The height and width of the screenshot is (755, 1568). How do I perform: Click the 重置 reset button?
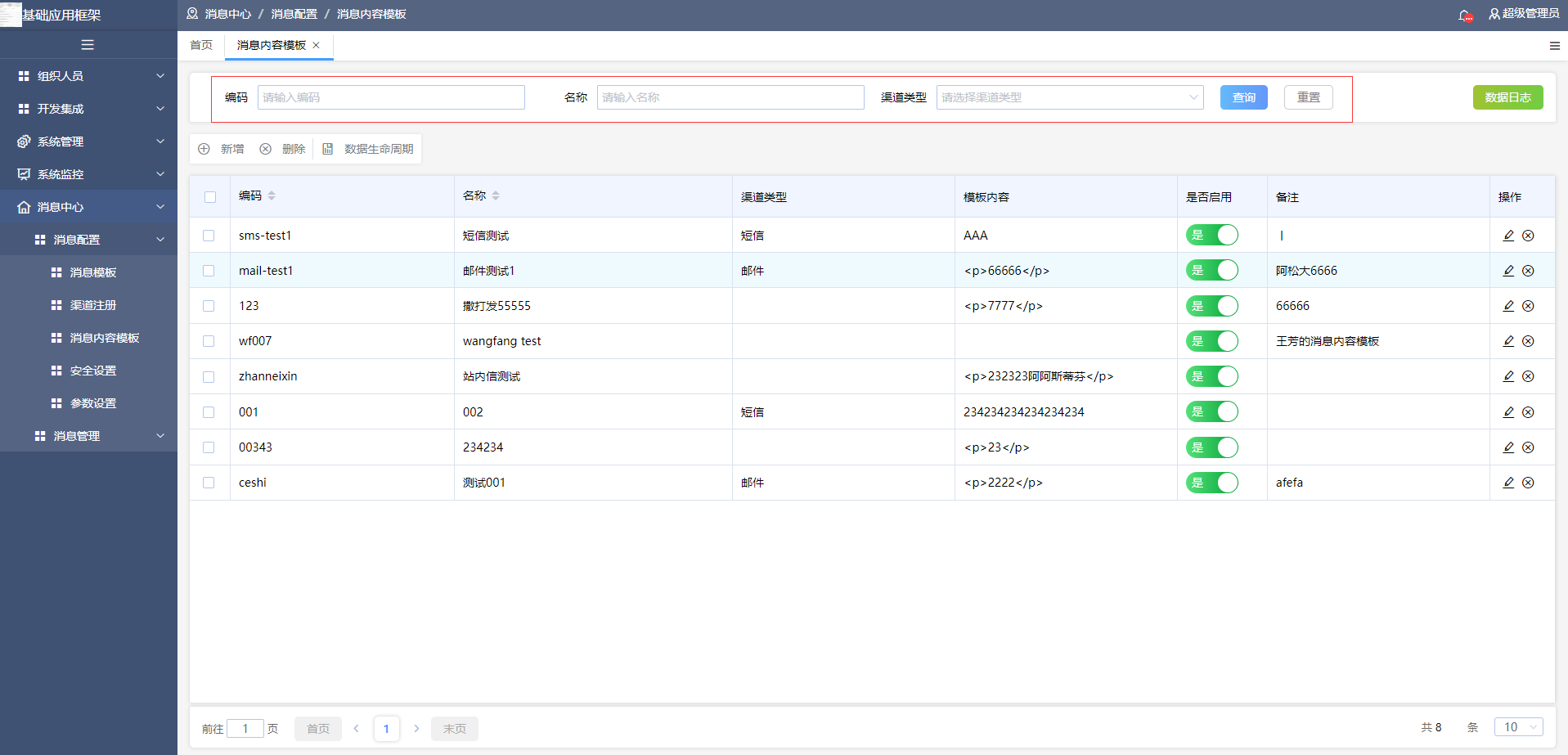1308,97
